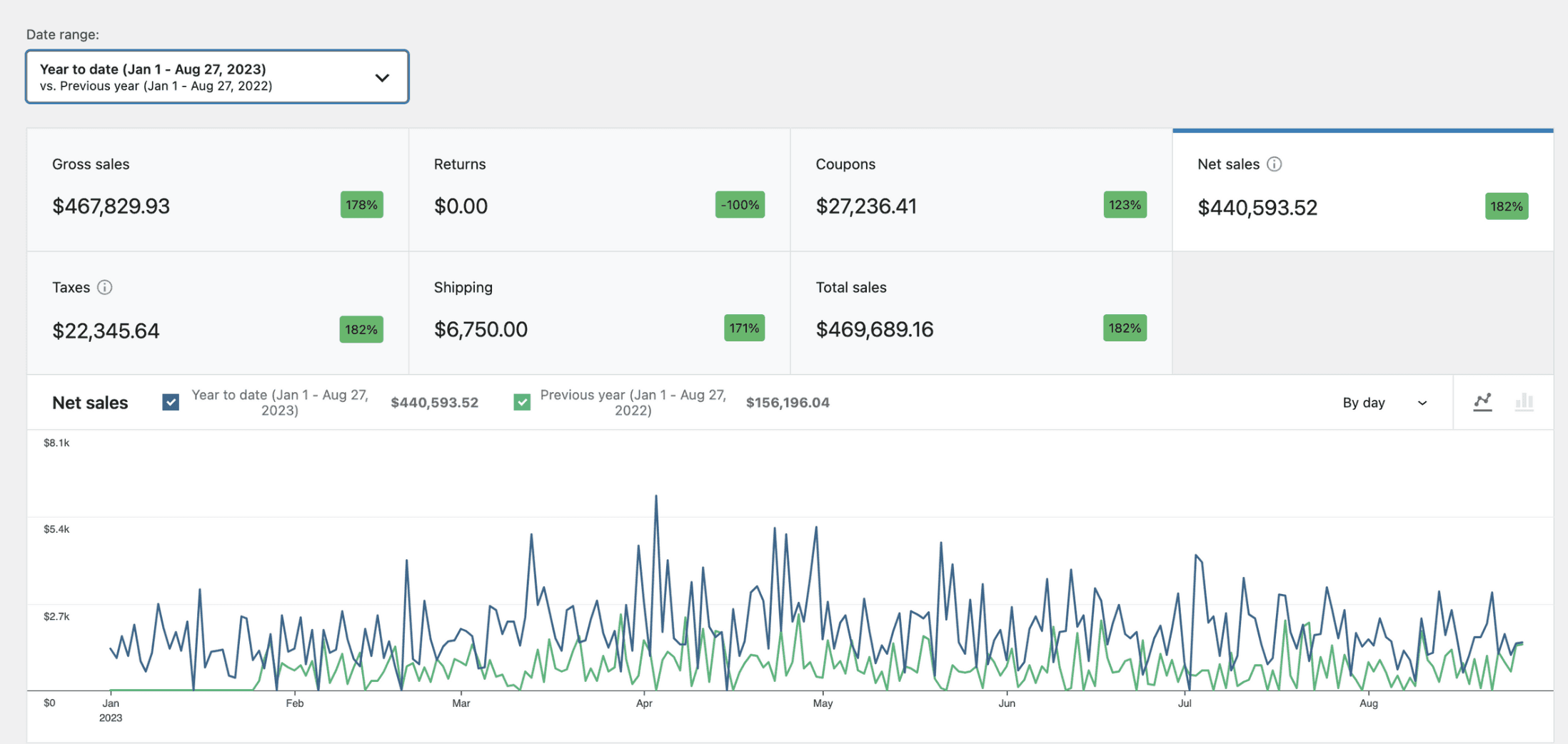This screenshot has height=744, width=1568.
Task: Select the Returns summary tab
Action: point(600,190)
